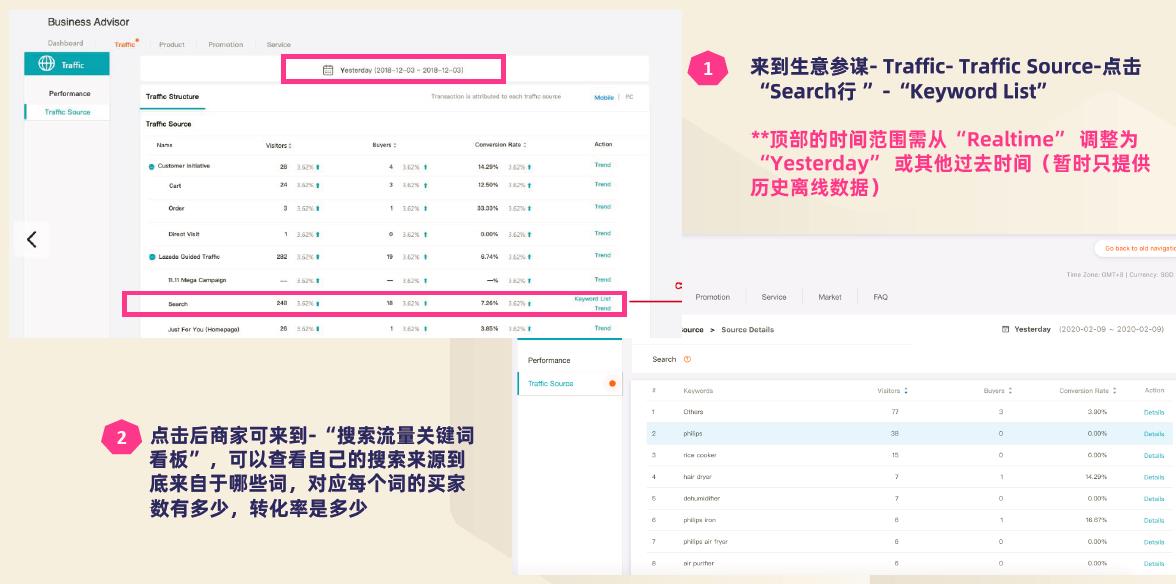Open Trend for Lazada Guided Traffic row
This screenshot has height=584, width=1176.
click(x=602, y=256)
